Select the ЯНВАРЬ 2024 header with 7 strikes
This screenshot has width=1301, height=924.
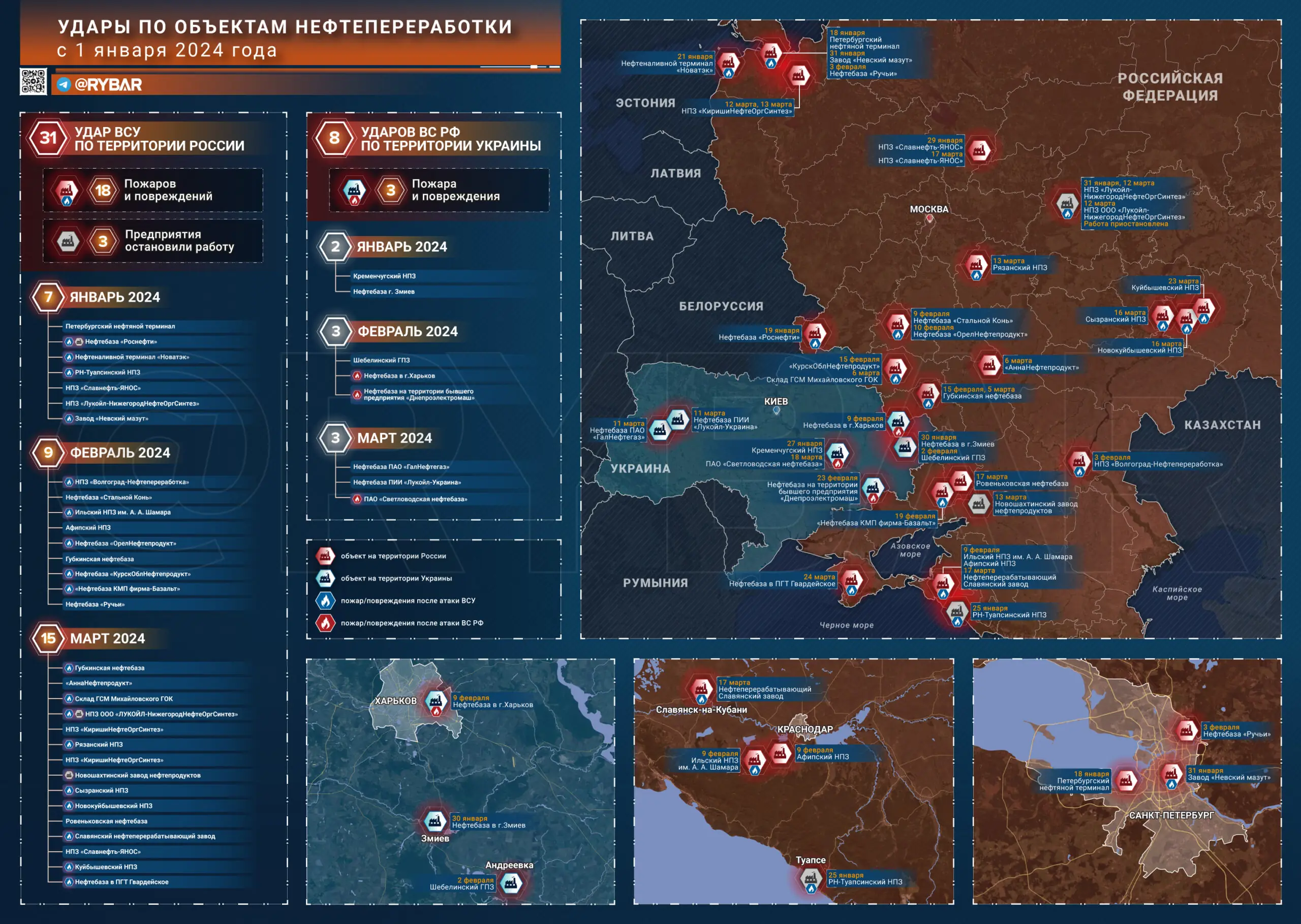click(x=114, y=297)
